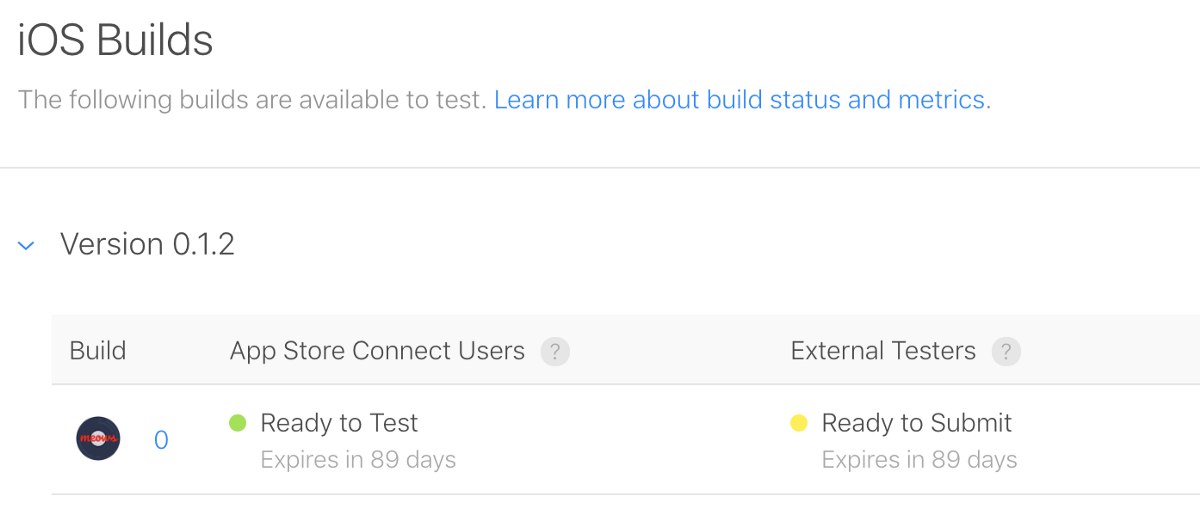Collapse the Version 0.1.2 chevron
This screenshot has width=1200, height=514.
click(x=27, y=245)
